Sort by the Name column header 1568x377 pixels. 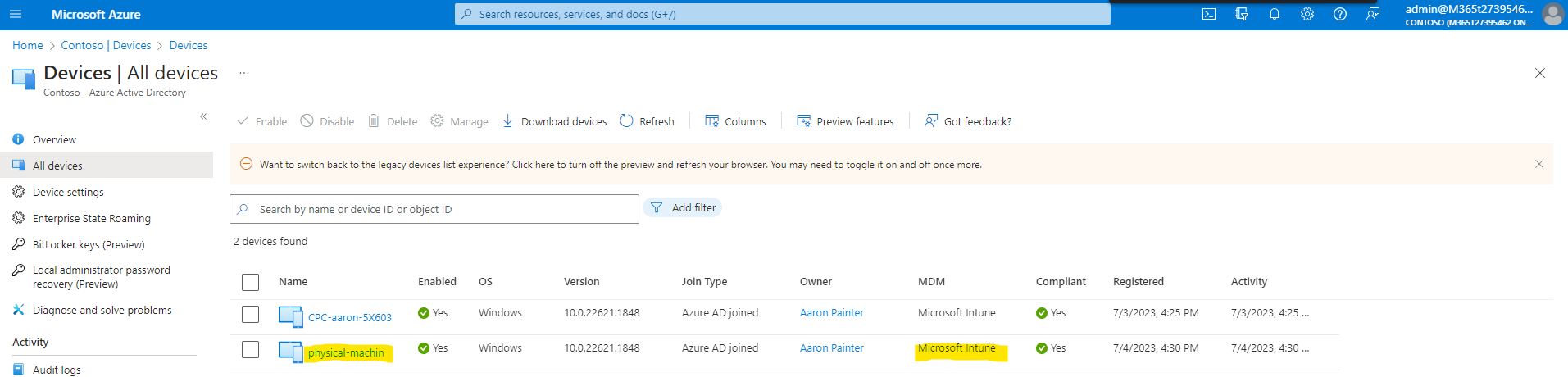[x=293, y=282]
